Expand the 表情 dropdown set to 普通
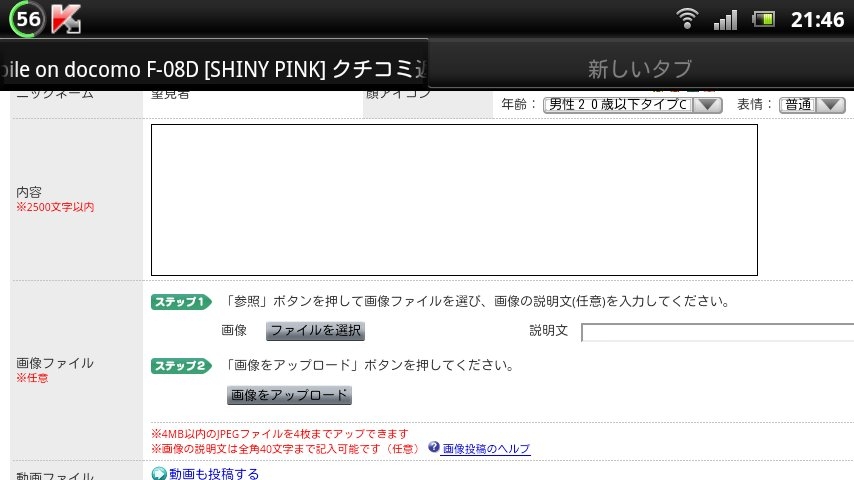854x480 pixels. click(812, 105)
